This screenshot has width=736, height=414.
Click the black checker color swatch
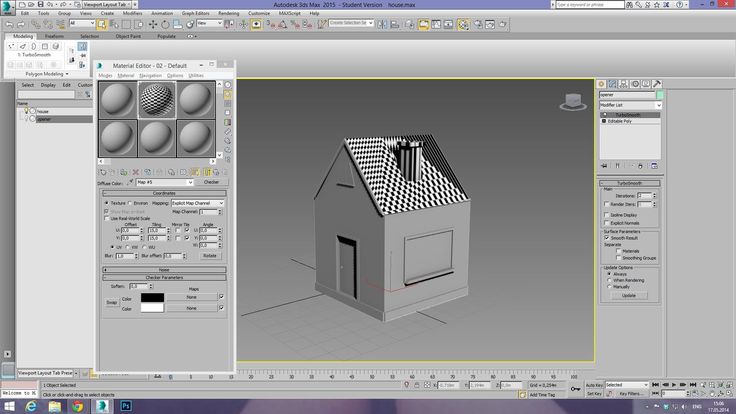coord(152,297)
